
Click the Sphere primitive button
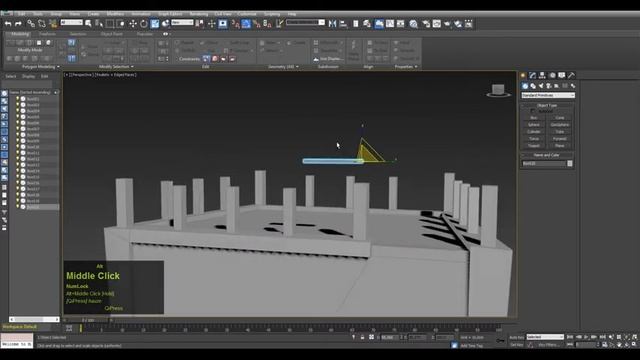pos(534,124)
